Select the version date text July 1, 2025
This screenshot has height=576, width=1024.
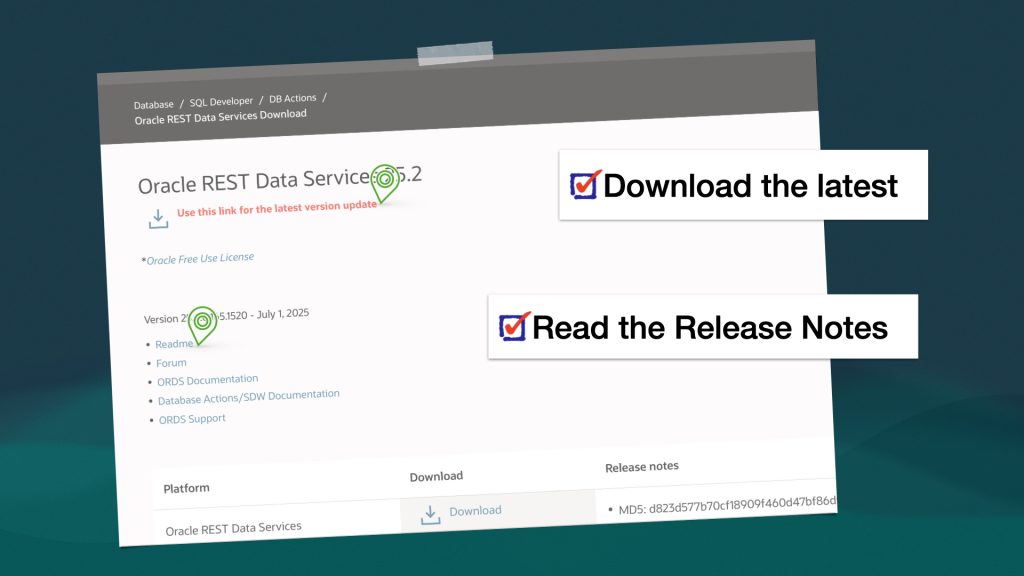pyautogui.click(x=283, y=314)
